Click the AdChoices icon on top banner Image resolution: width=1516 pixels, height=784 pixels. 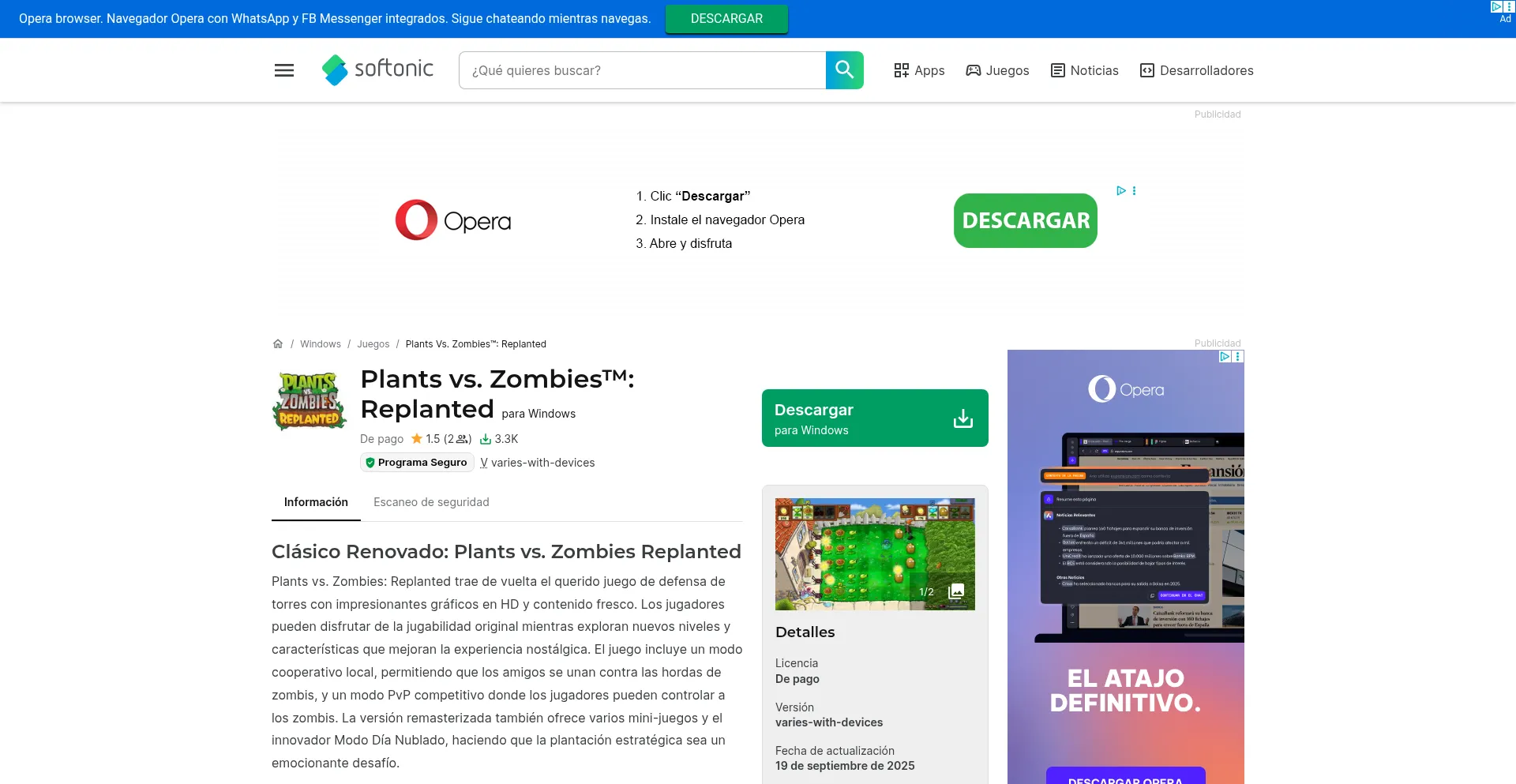[1496, 6]
